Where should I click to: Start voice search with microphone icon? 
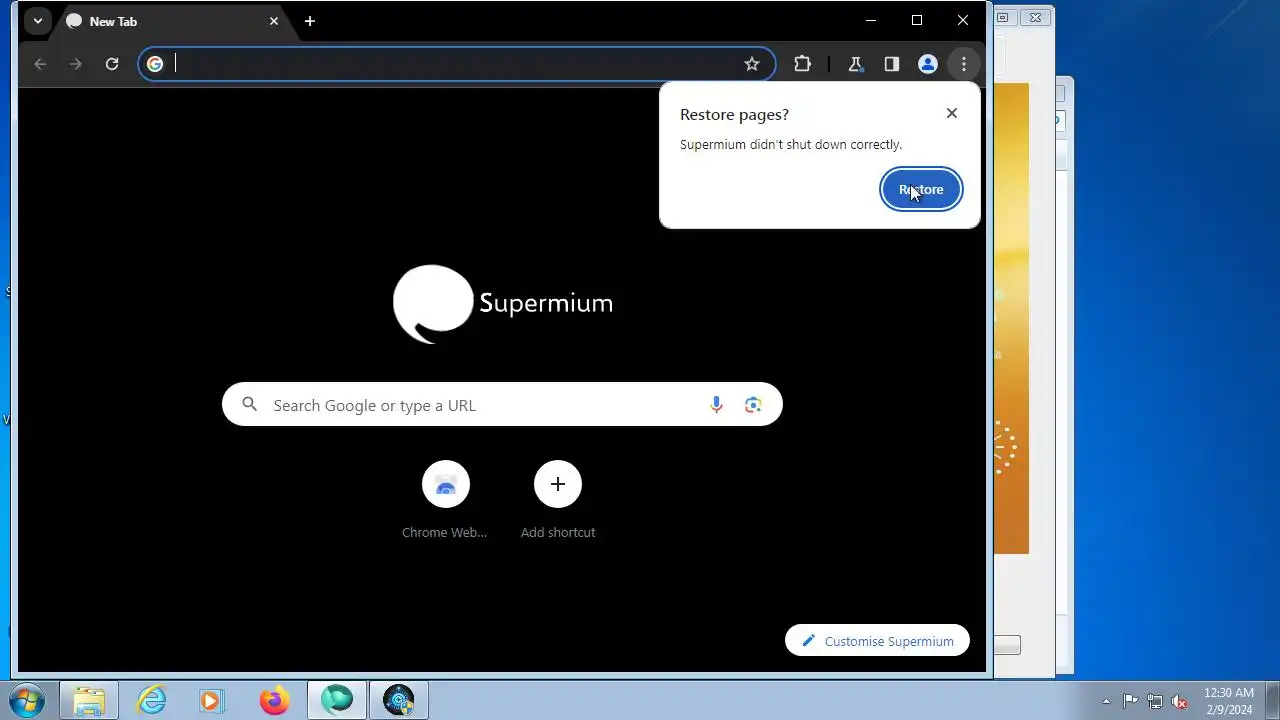(x=716, y=405)
